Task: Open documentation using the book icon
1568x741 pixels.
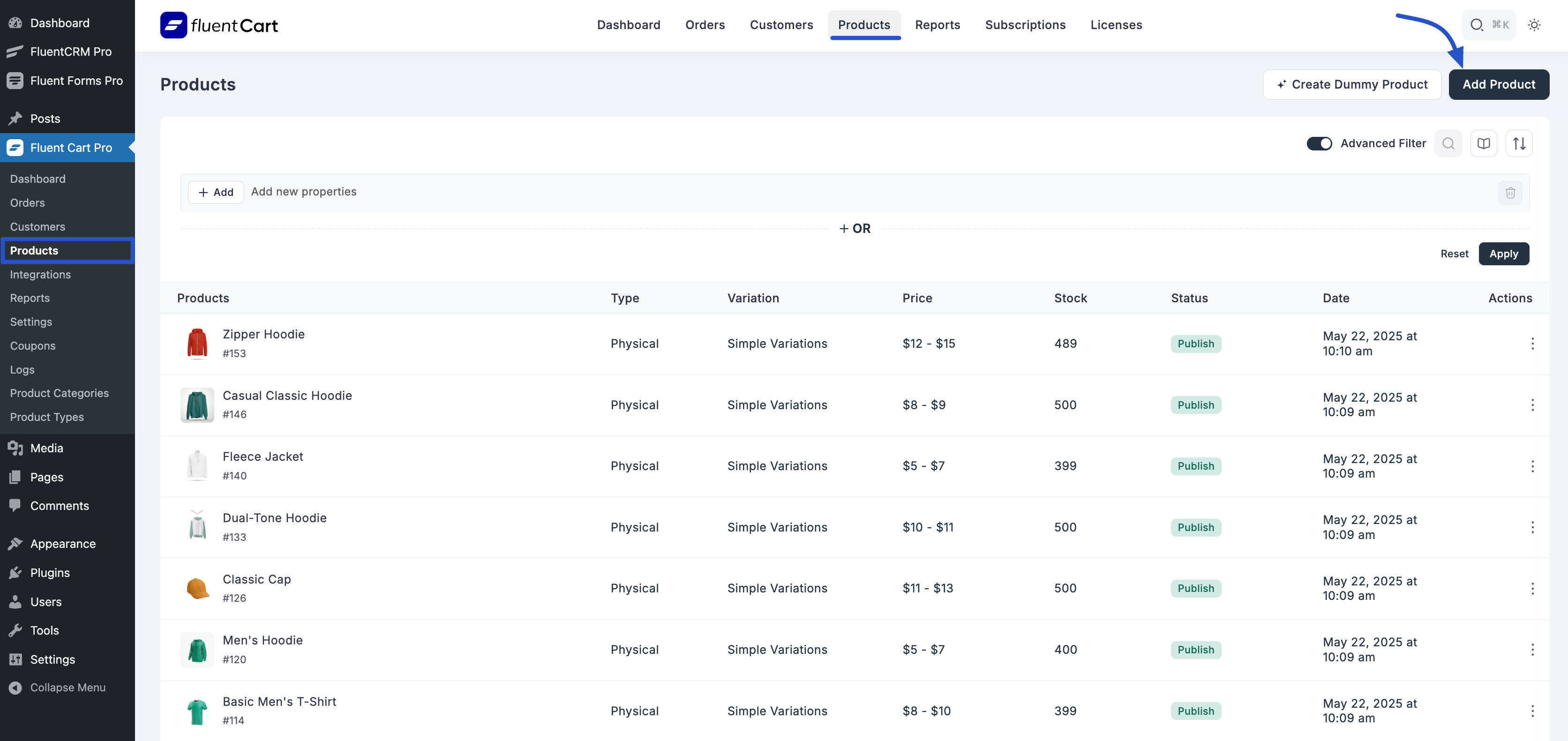Action: (x=1484, y=143)
